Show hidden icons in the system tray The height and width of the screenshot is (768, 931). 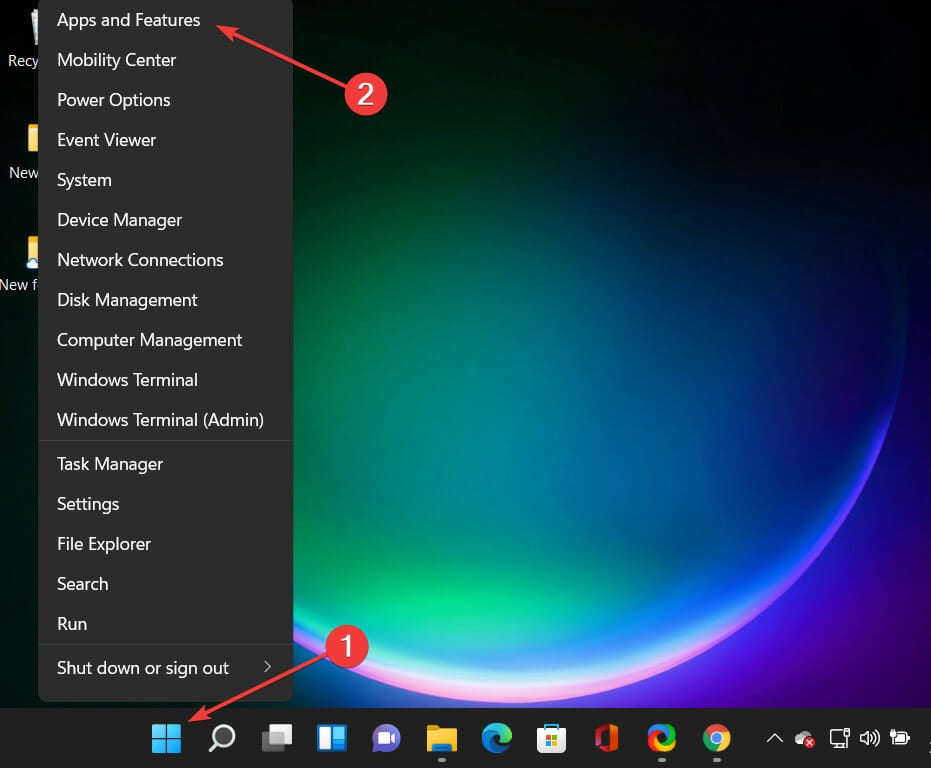coord(775,738)
